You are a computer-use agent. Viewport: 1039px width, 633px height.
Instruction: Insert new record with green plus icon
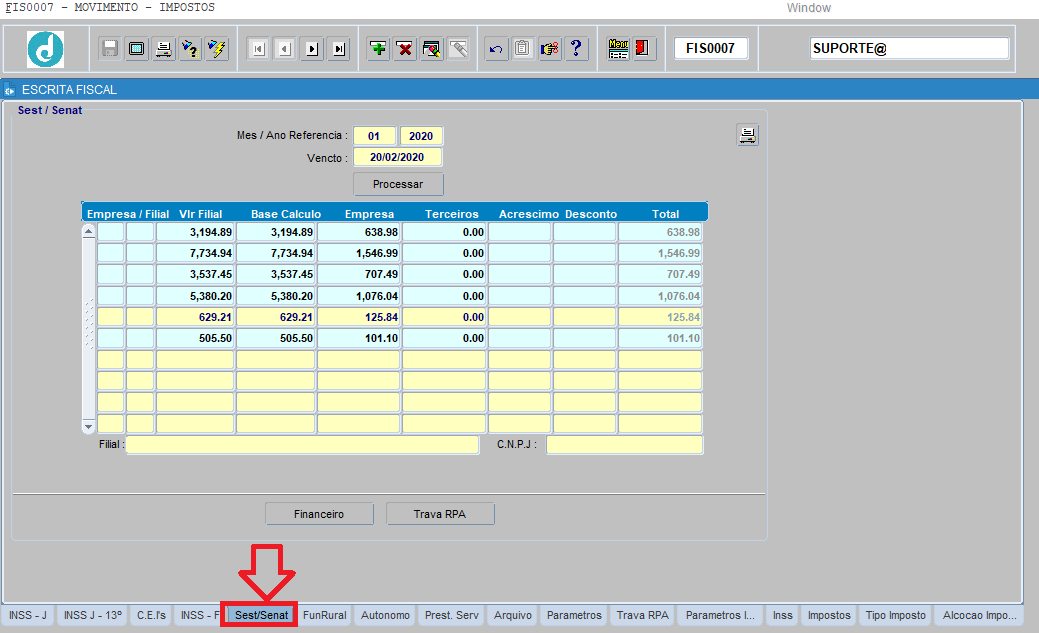(378, 49)
